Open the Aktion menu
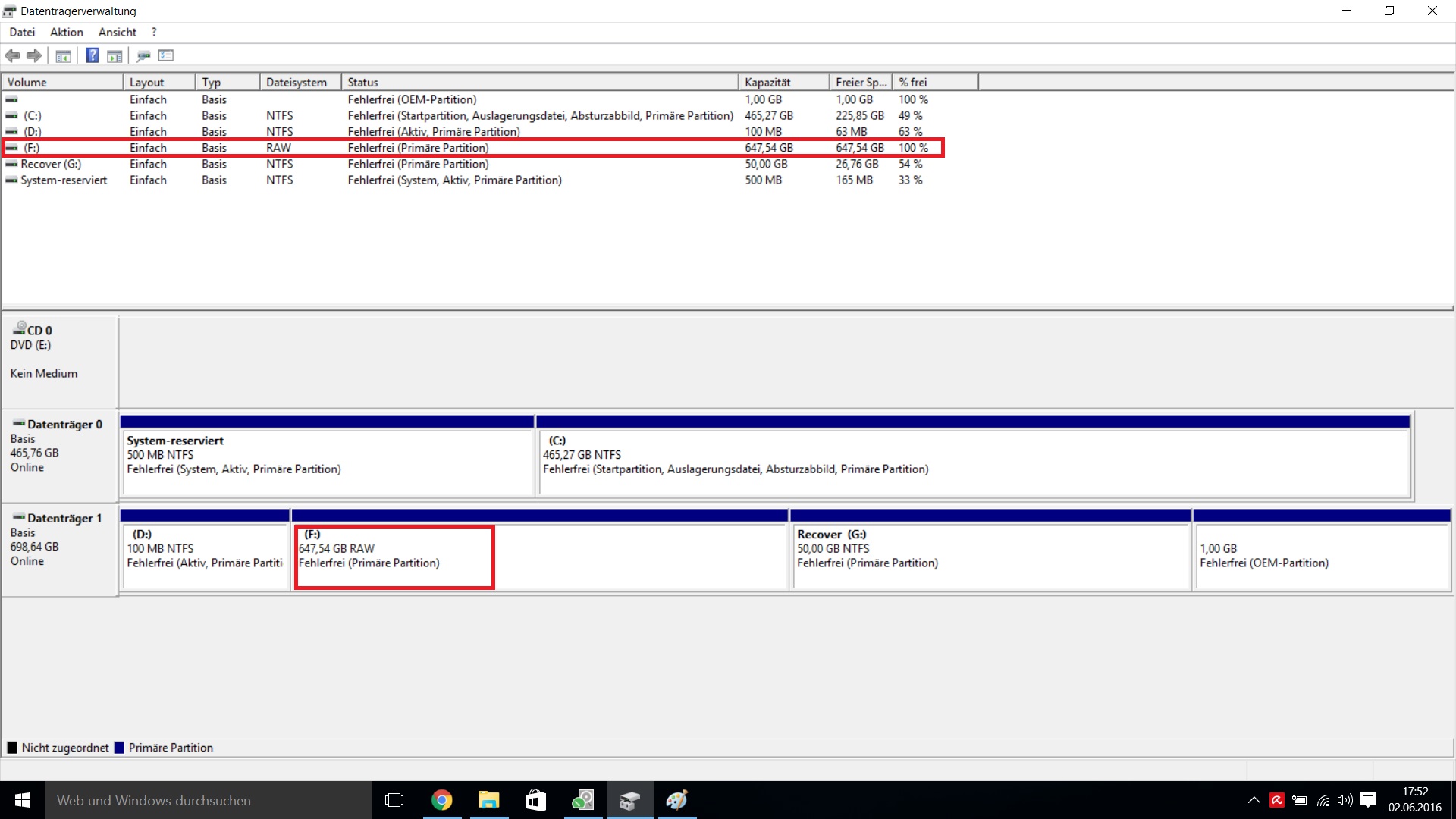Viewport: 1456px width, 819px height. (67, 32)
